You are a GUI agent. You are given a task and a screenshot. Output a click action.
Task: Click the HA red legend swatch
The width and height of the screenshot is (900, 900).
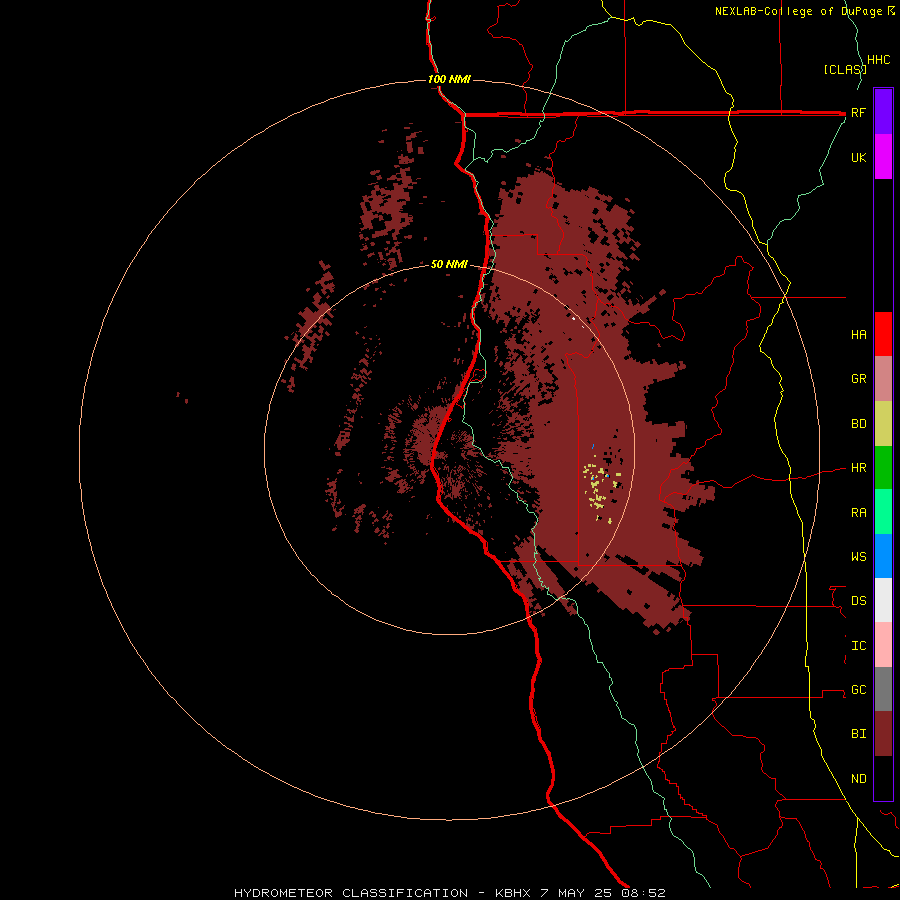coord(883,334)
